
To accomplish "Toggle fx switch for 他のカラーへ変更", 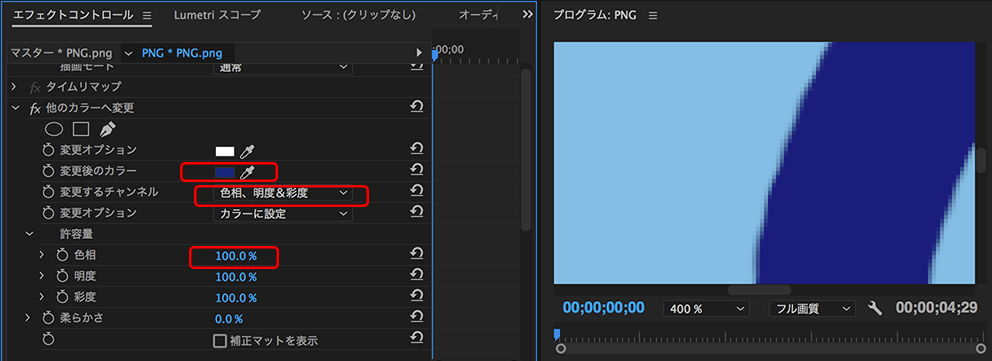I will [35, 109].
